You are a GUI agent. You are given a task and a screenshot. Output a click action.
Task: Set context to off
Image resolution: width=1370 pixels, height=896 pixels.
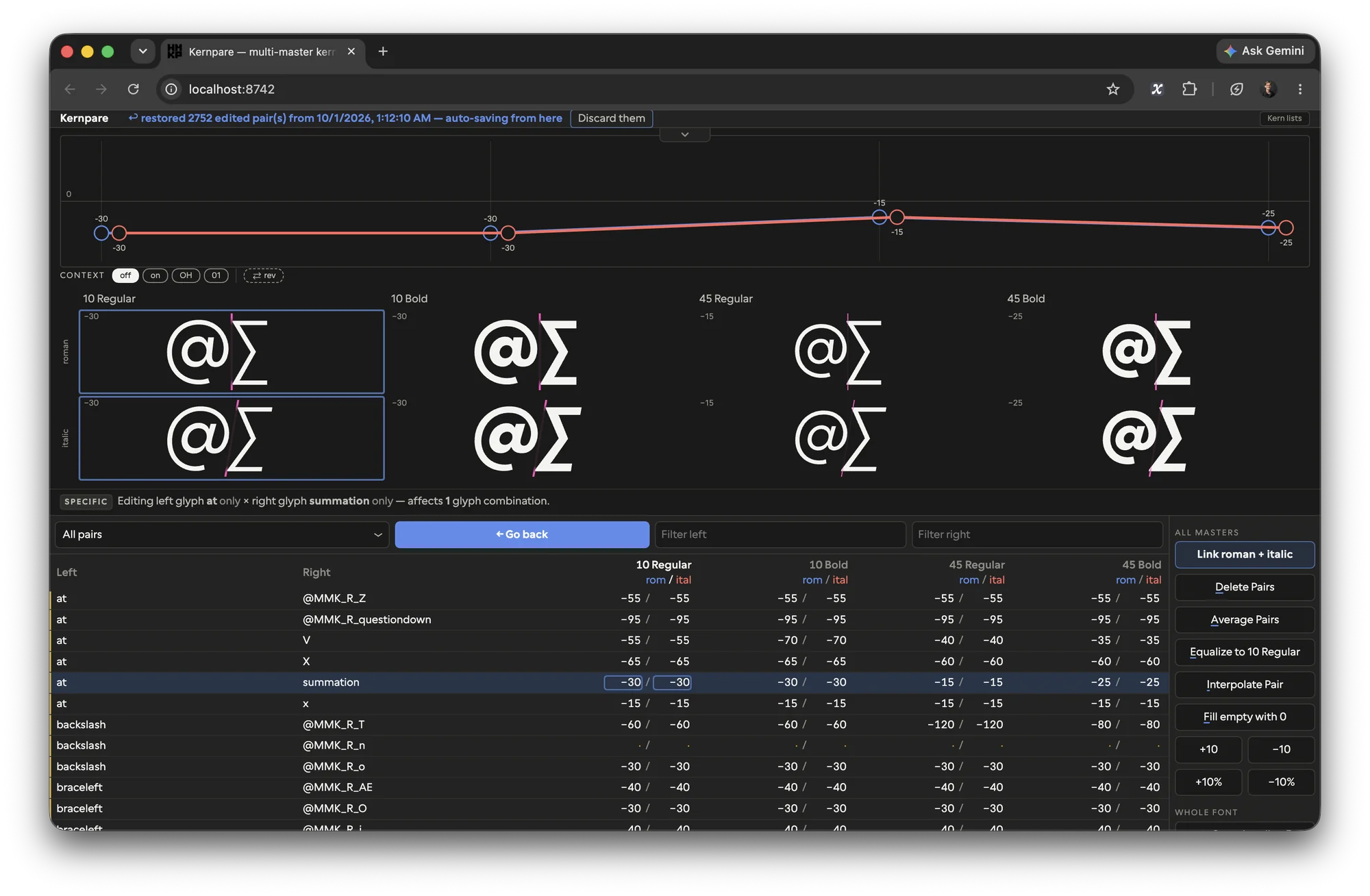125,275
